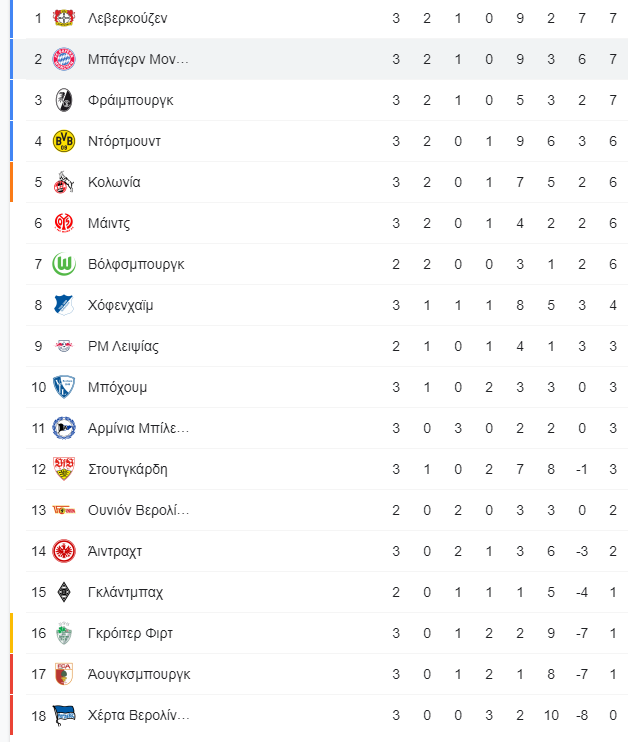Click the Augsburg FCA crest
This screenshot has width=628, height=742.
(64, 674)
